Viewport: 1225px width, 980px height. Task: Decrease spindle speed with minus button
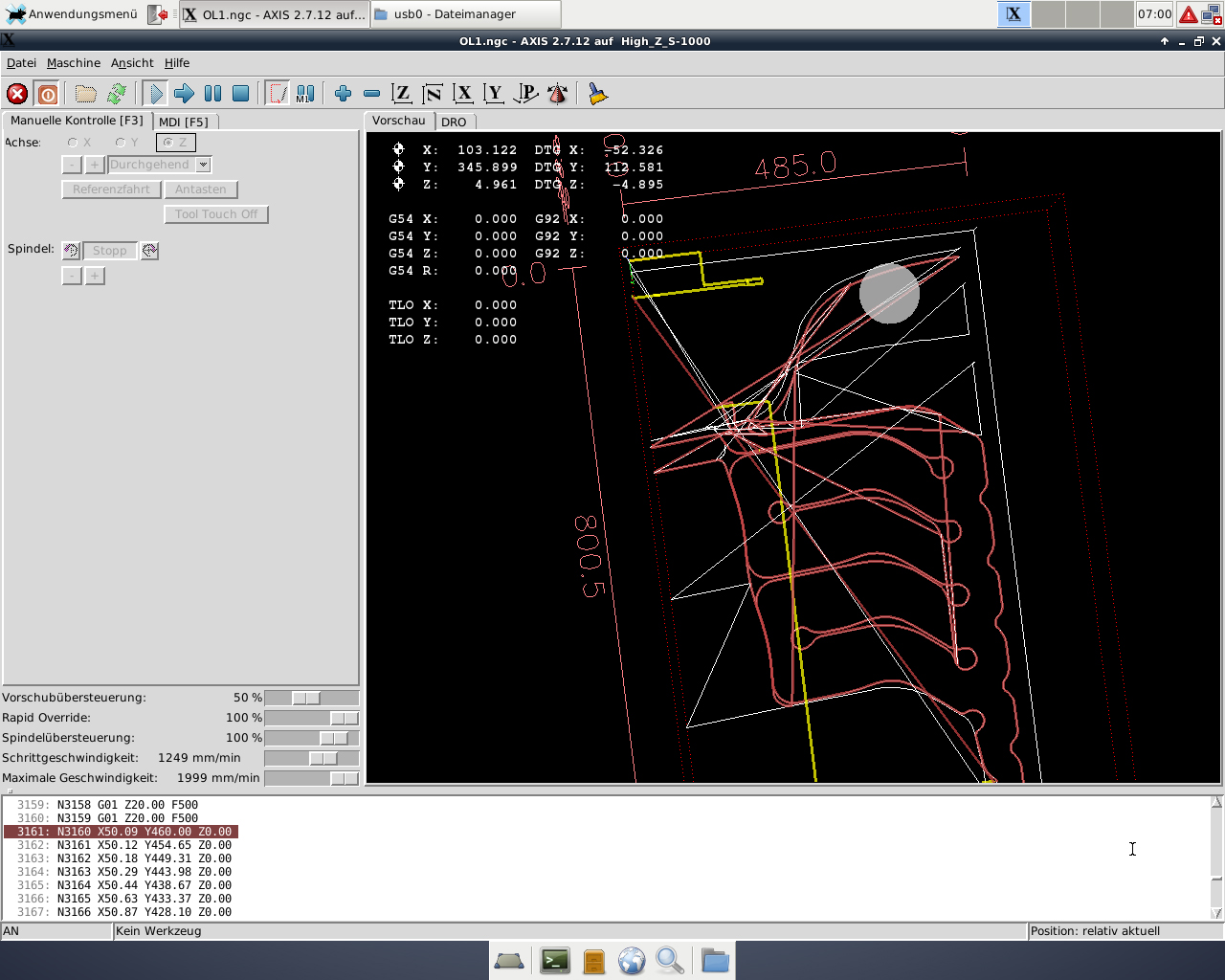tap(72, 276)
